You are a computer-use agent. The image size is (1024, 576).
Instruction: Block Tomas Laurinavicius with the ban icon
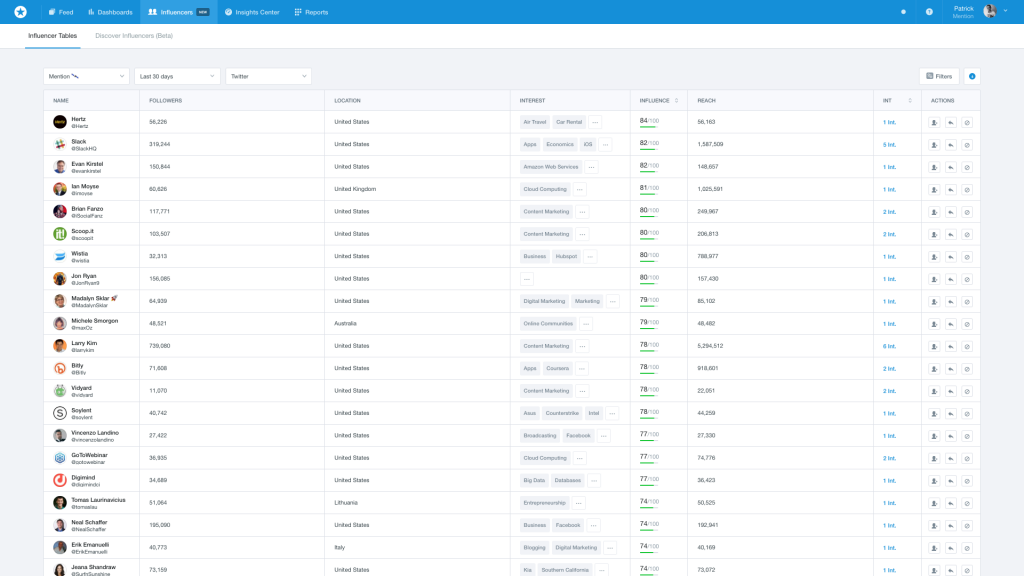pyautogui.click(x=967, y=504)
